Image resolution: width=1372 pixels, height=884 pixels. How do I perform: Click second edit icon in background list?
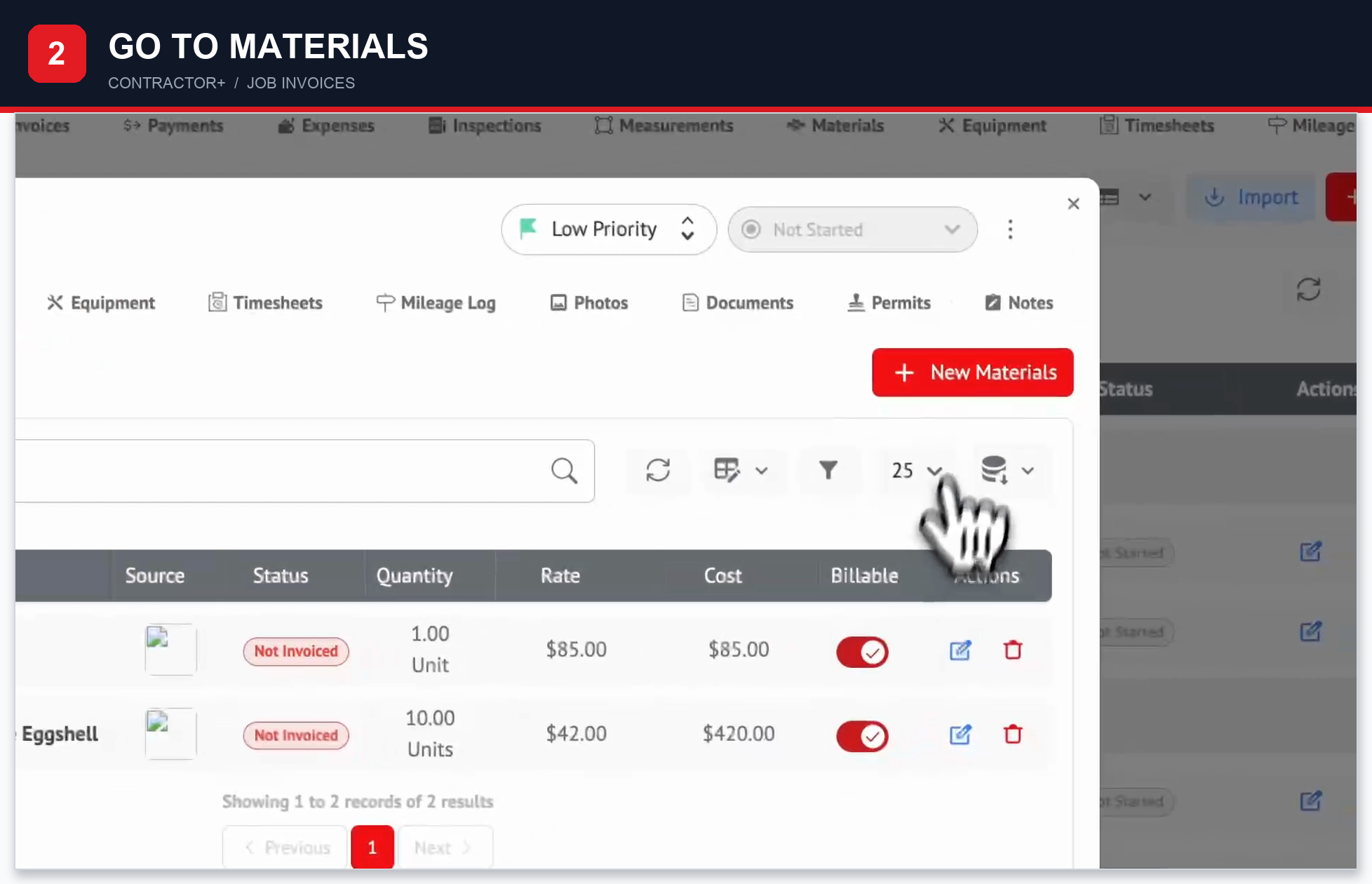tap(1310, 632)
